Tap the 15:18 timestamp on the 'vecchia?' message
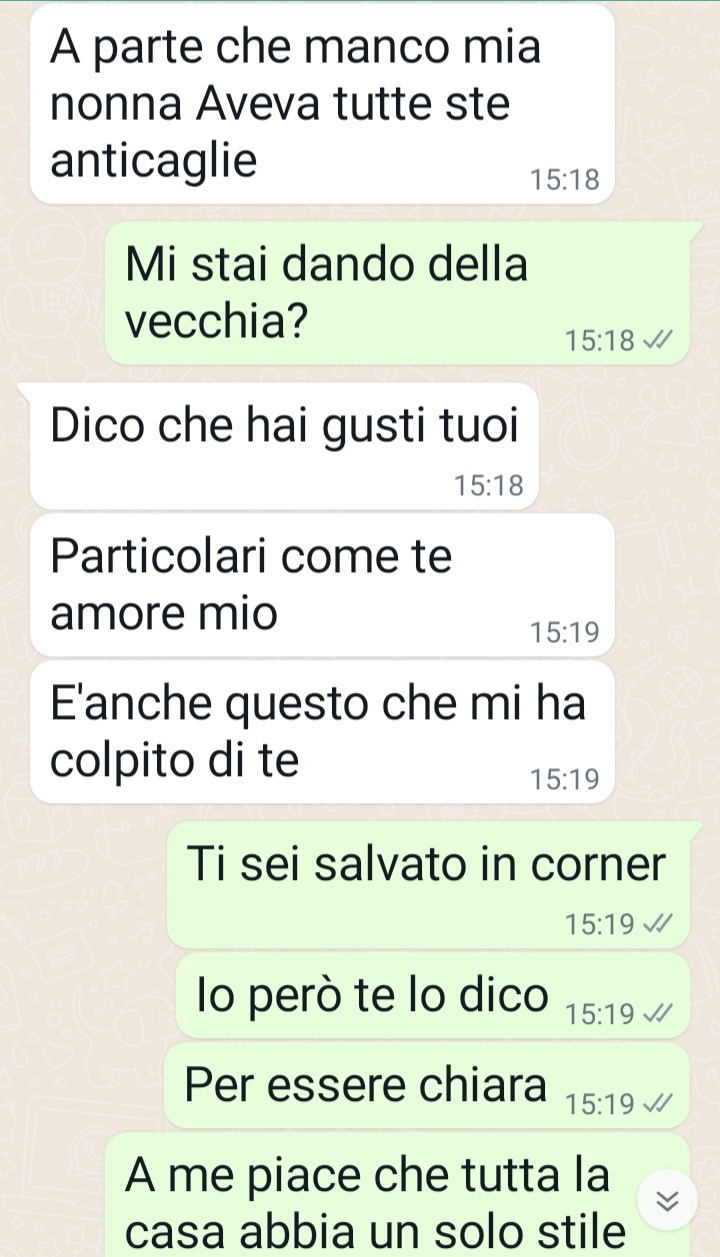 tap(600, 342)
